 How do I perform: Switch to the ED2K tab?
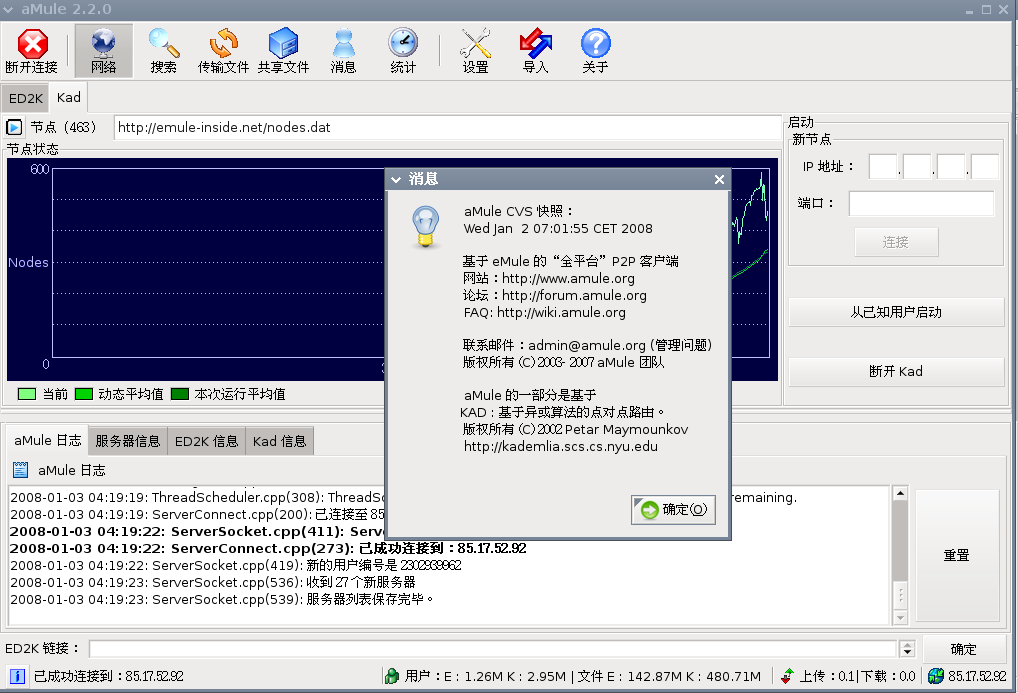(25, 98)
